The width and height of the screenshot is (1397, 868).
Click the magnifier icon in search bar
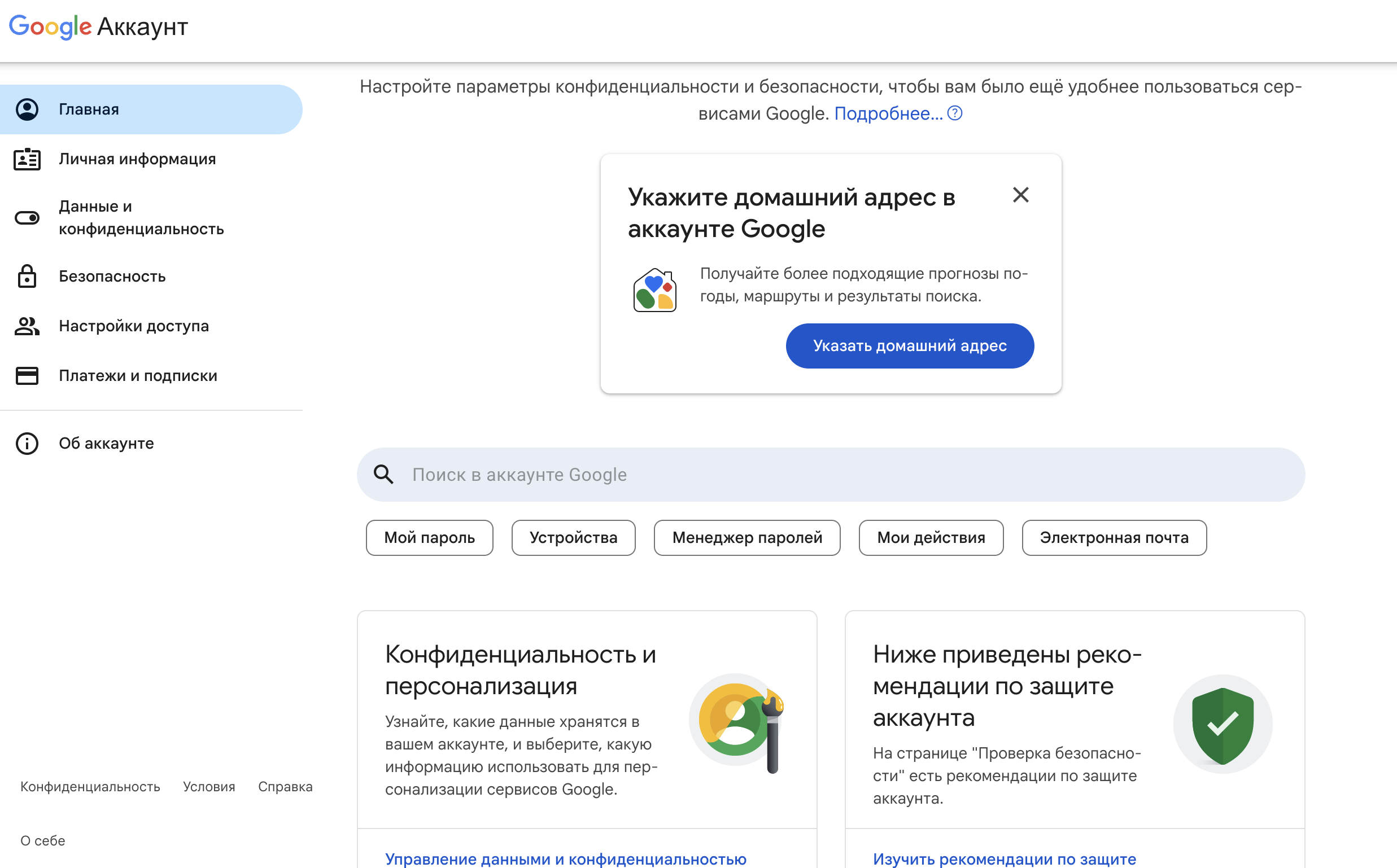384,475
